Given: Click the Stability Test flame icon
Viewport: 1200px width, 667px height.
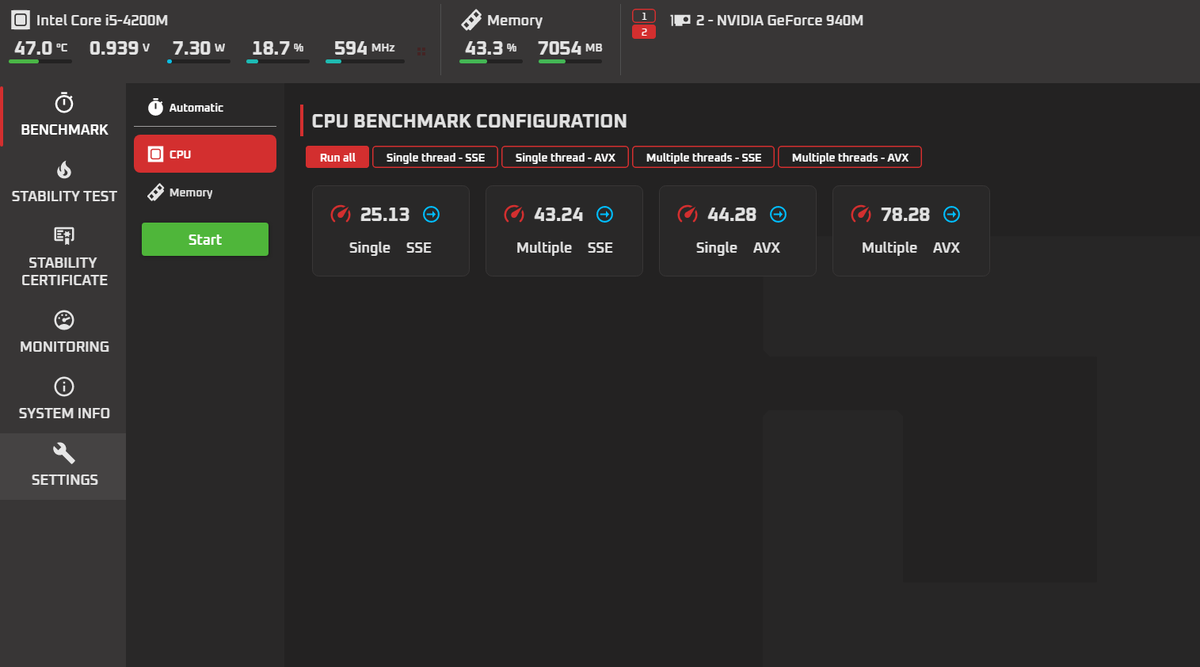Looking at the screenshot, I should click(64, 170).
